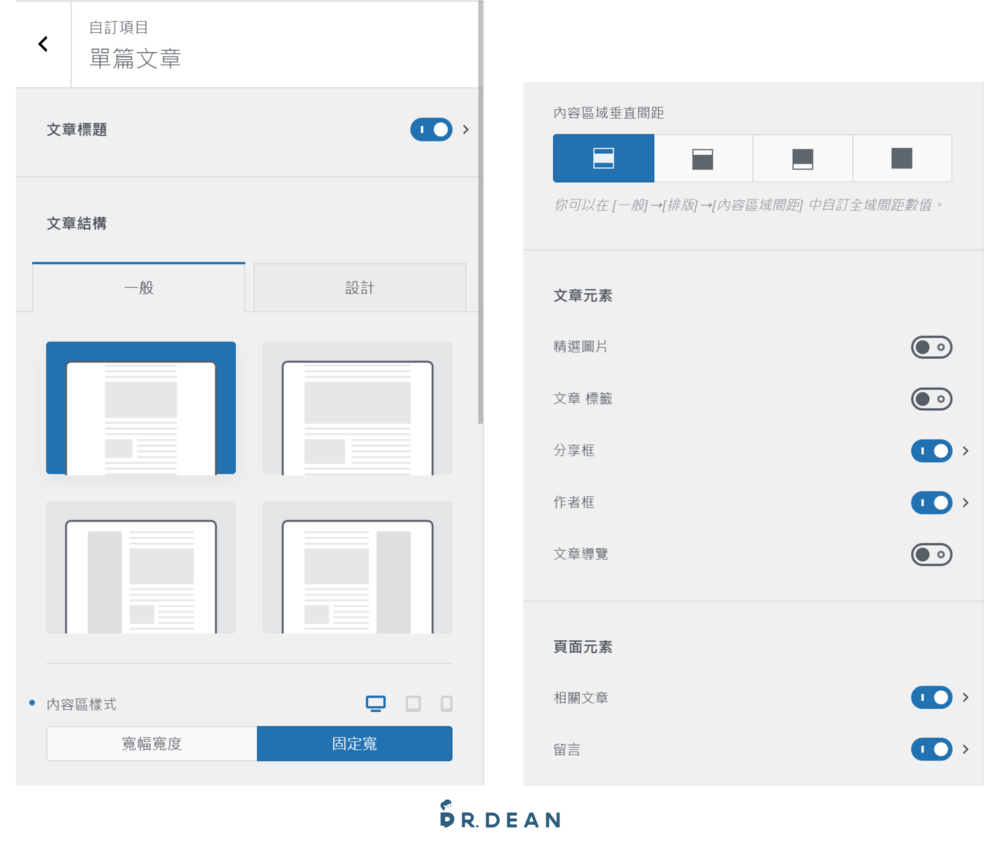This screenshot has width=1000, height=842.
Task: Open the 相關文章 settings via its chevron
Action: pyautogui.click(x=966, y=698)
